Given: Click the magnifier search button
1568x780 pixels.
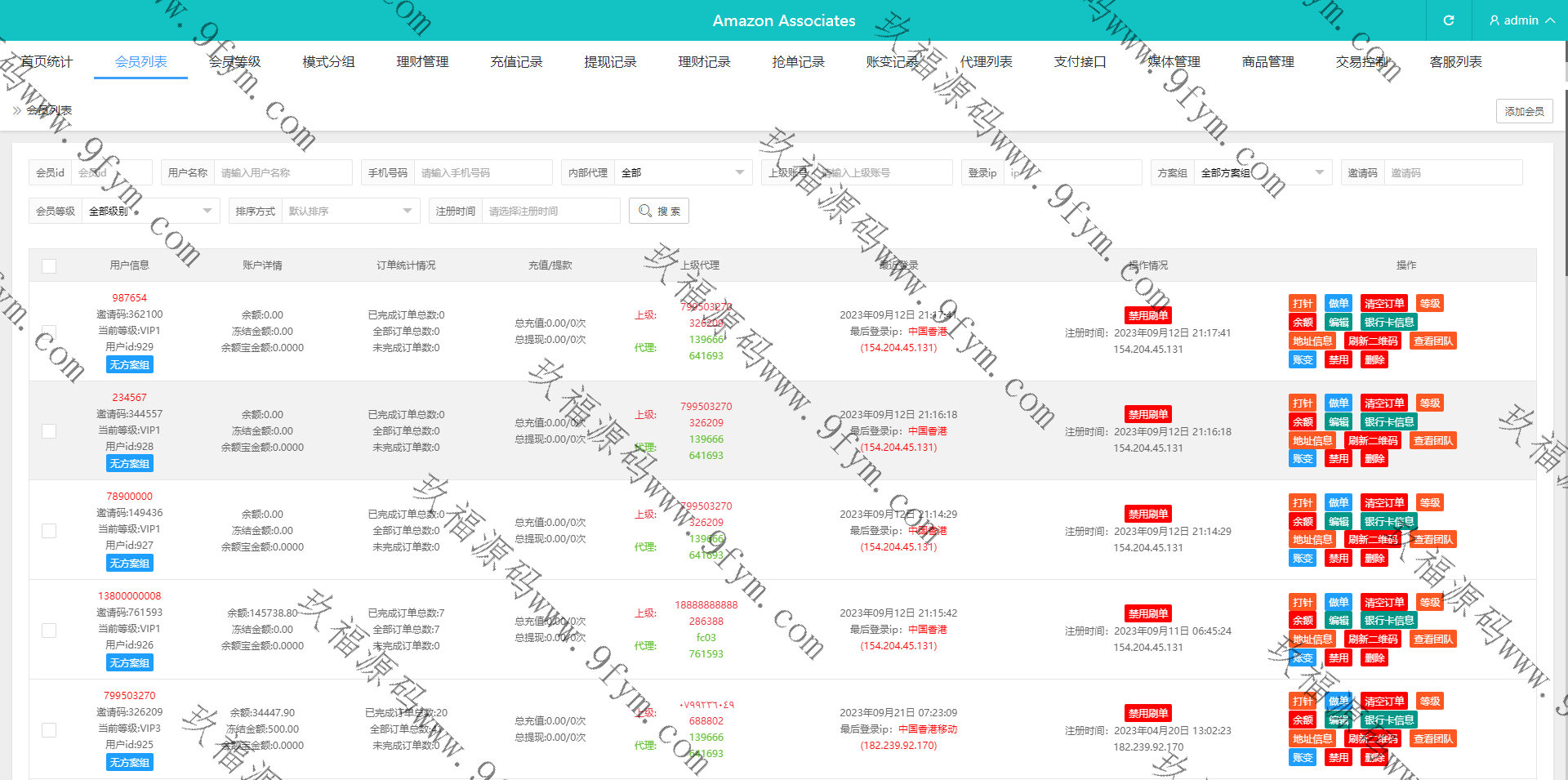Looking at the screenshot, I should 659,211.
